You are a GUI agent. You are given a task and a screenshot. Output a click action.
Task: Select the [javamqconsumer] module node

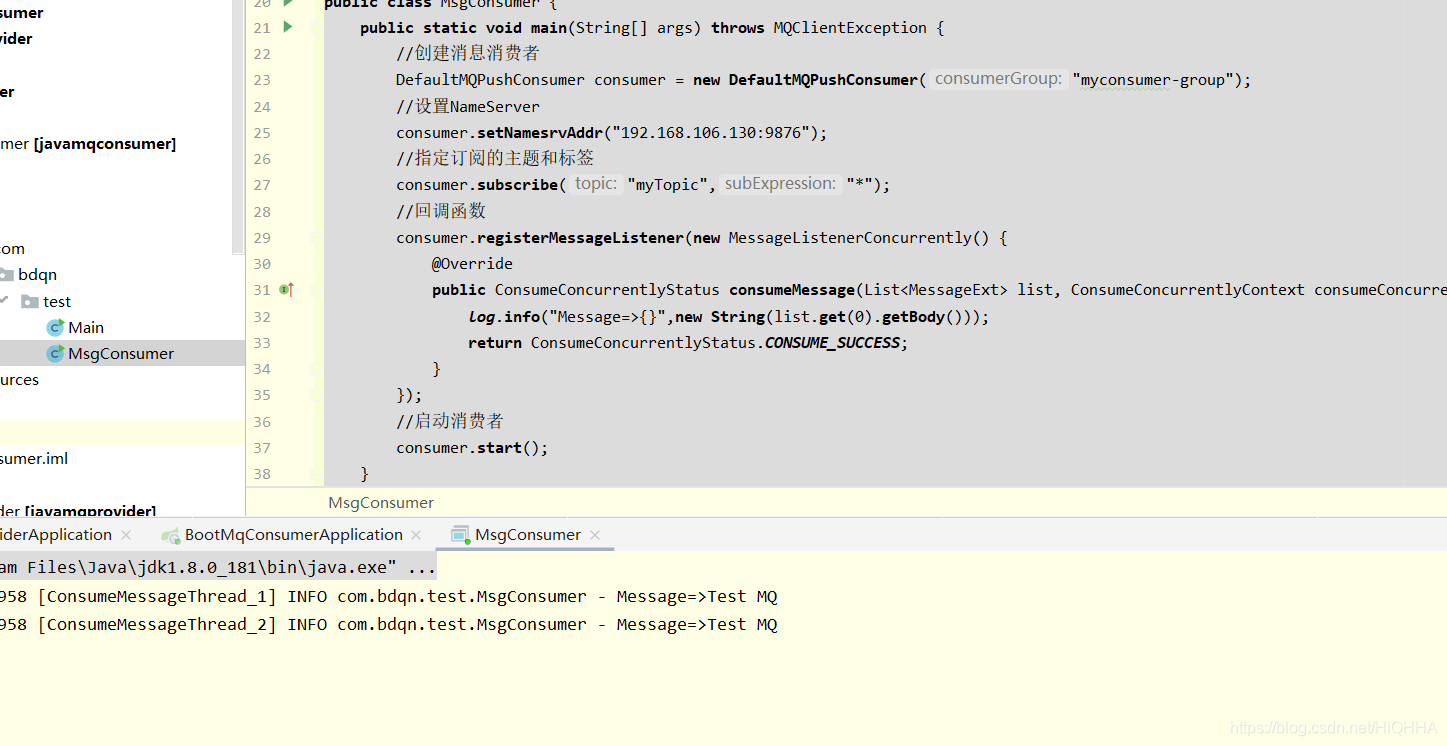88,144
